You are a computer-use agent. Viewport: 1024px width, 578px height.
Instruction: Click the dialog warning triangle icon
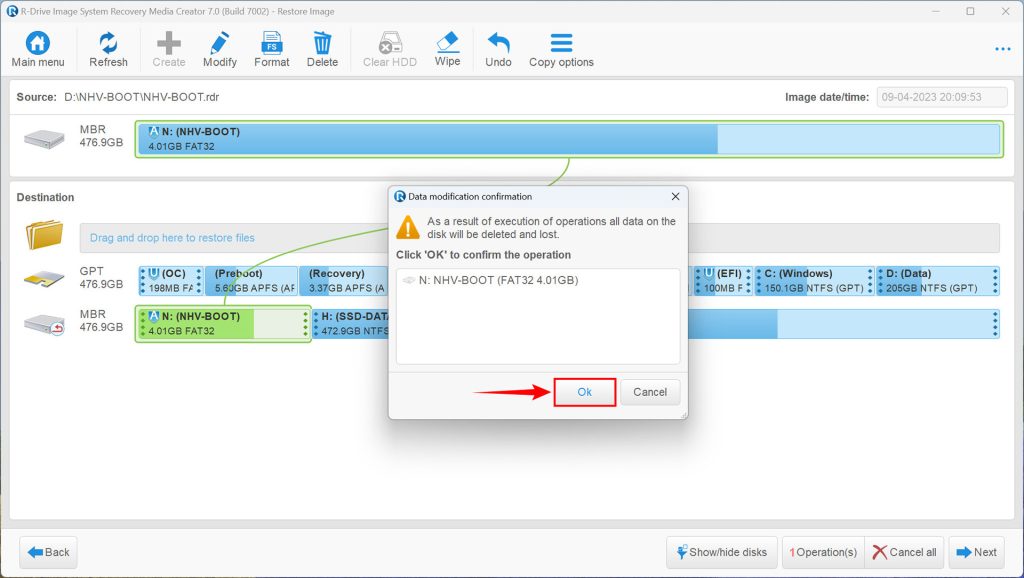(408, 227)
